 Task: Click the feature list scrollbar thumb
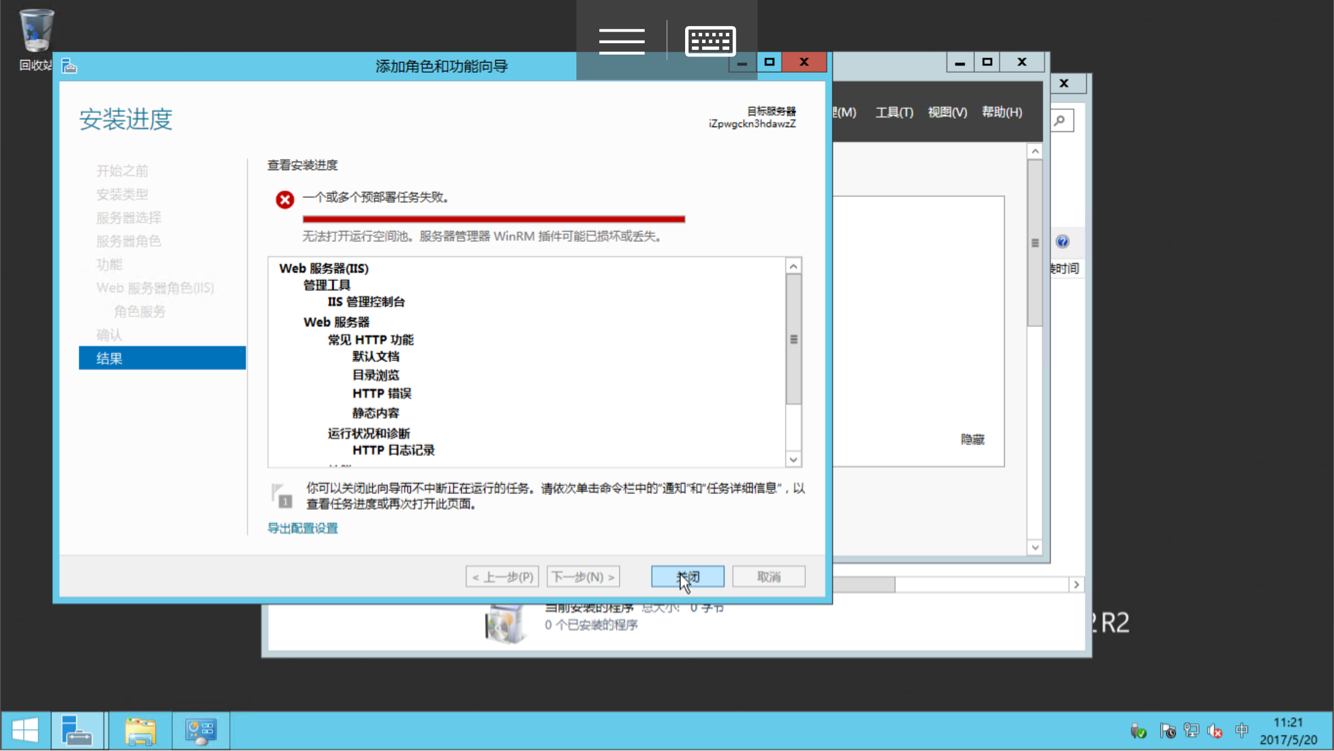(793, 339)
